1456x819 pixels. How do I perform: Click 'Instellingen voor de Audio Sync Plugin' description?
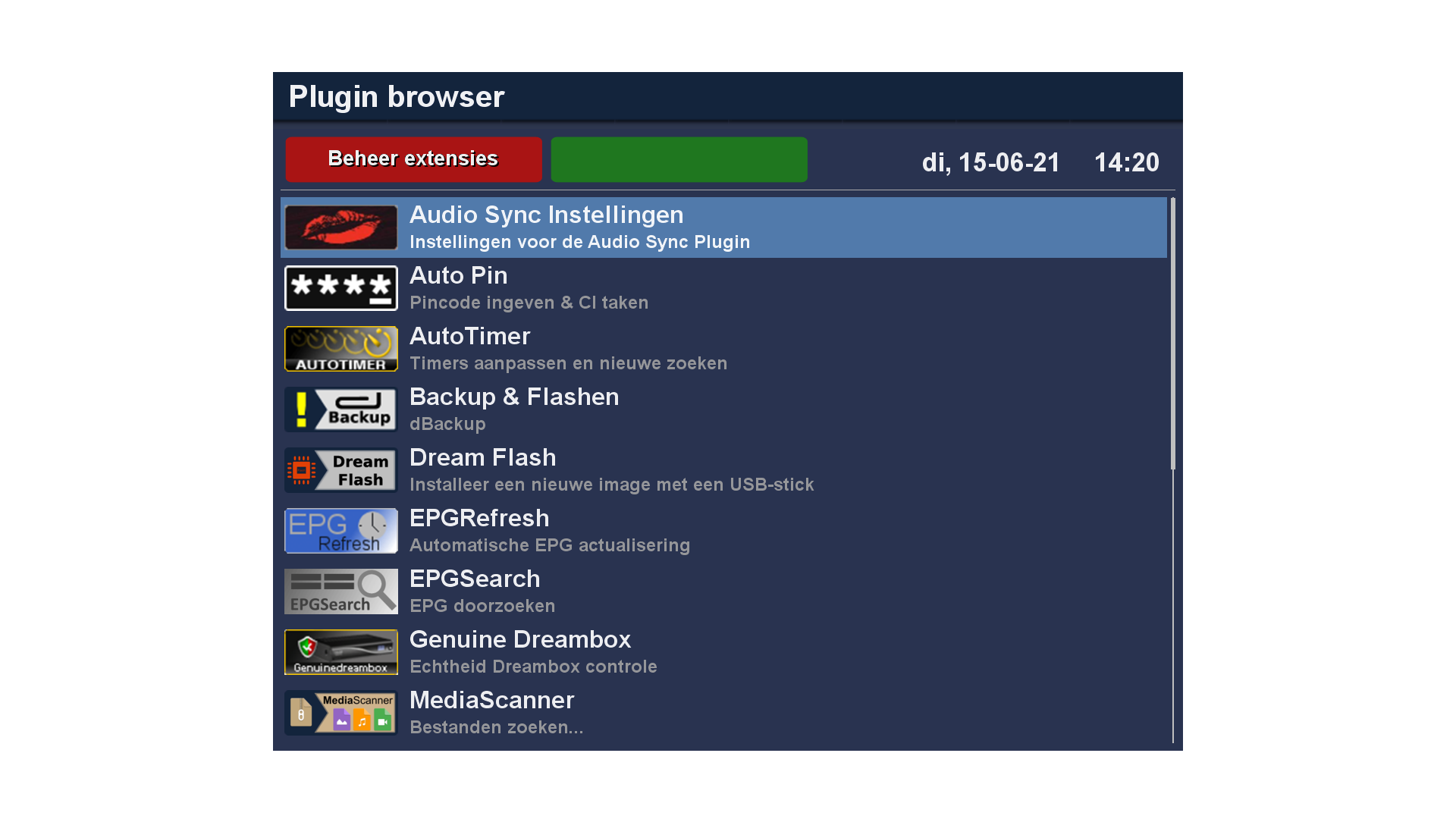[580, 242]
